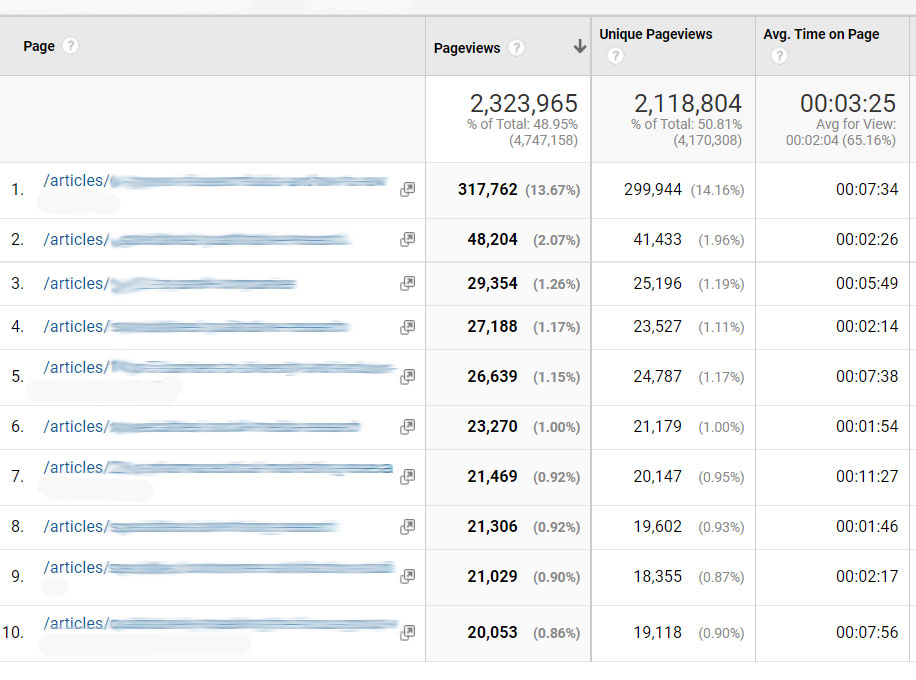Open the /articles/ link in row 4
The image size is (916, 680).
(74, 327)
